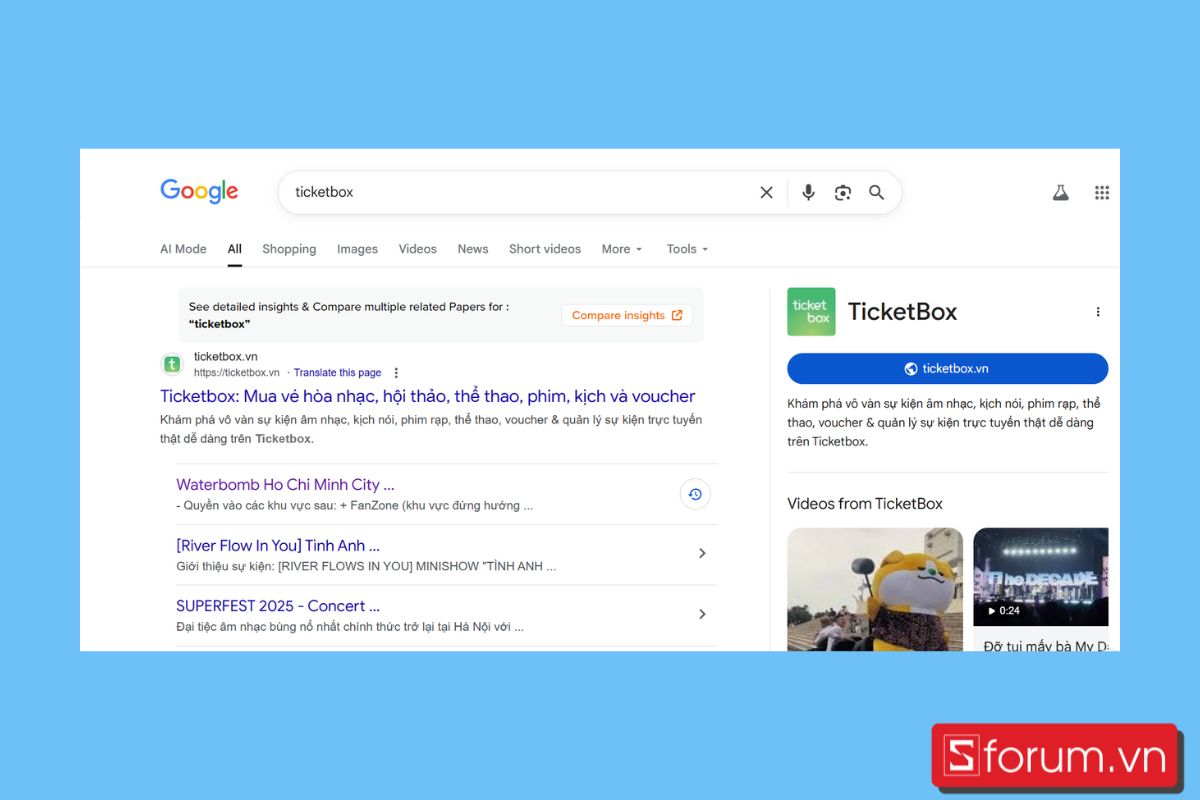Open [River Flow In You] Tình Anh link
Image resolution: width=1200 pixels, height=800 pixels.
coord(278,545)
